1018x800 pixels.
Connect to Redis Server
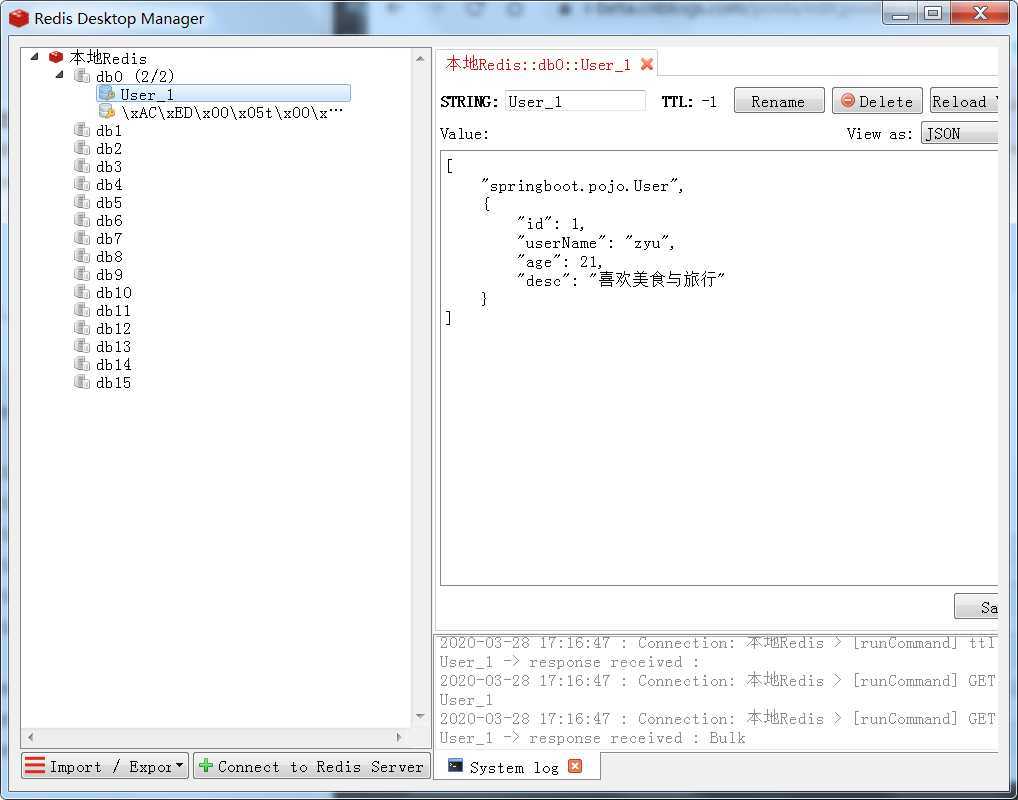(x=312, y=766)
